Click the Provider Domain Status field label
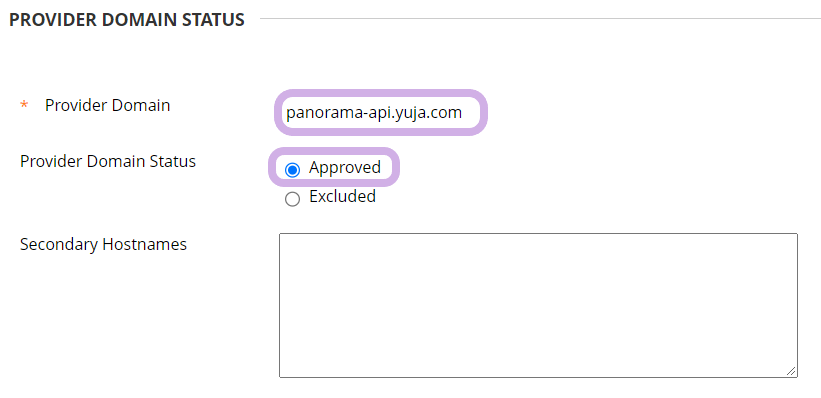 click(x=108, y=161)
